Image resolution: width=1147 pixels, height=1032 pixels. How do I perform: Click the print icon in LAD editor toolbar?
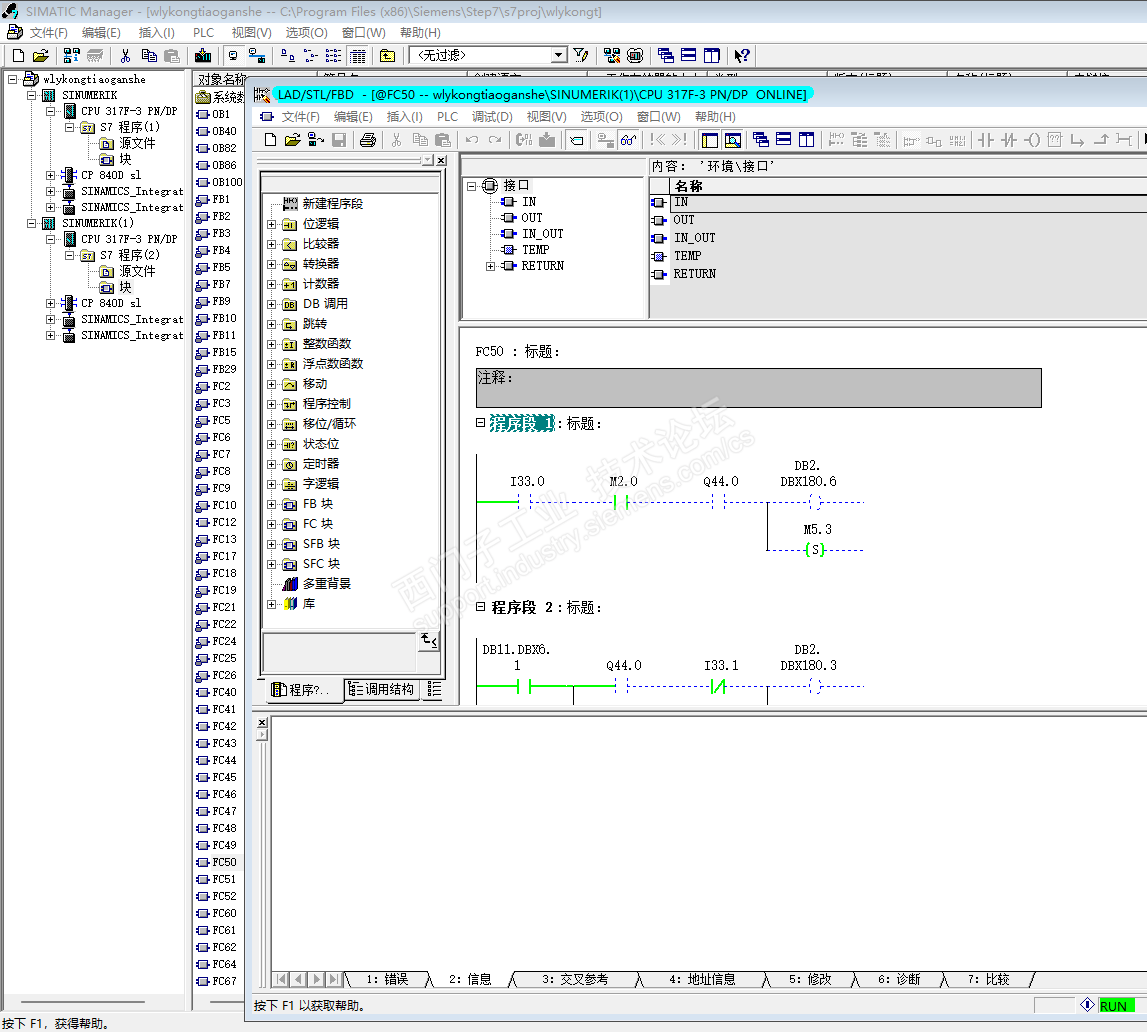367,140
